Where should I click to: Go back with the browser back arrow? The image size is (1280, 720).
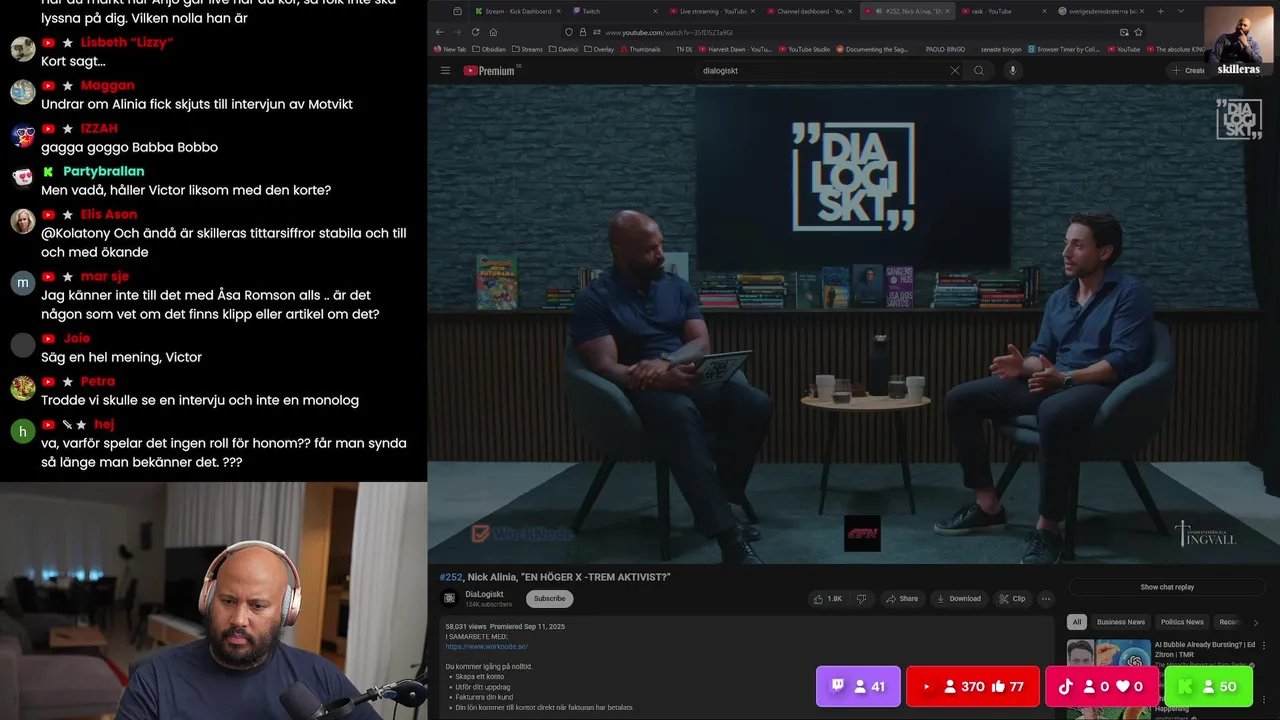coord(439,32)
